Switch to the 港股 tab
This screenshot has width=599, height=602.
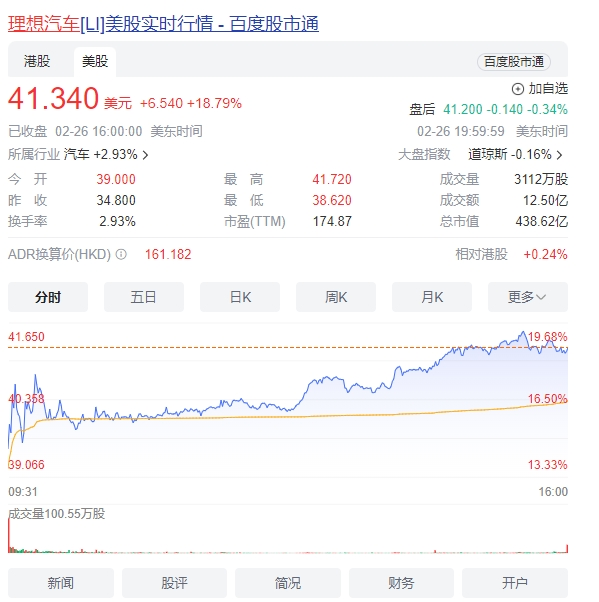point(37,61)
